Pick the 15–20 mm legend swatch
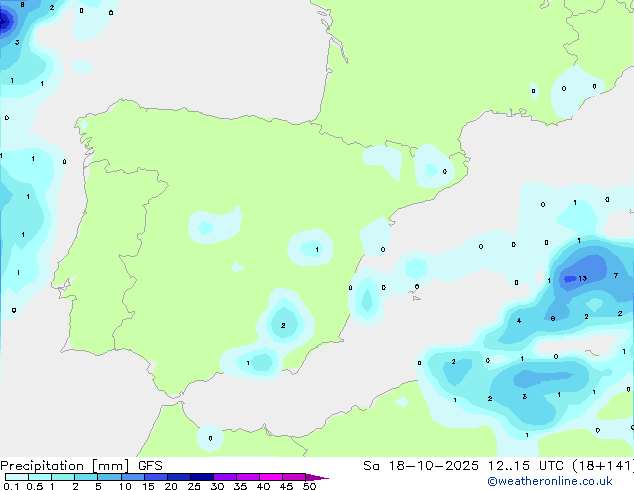This screenshot has height=490, width=634. click(156, 477)
